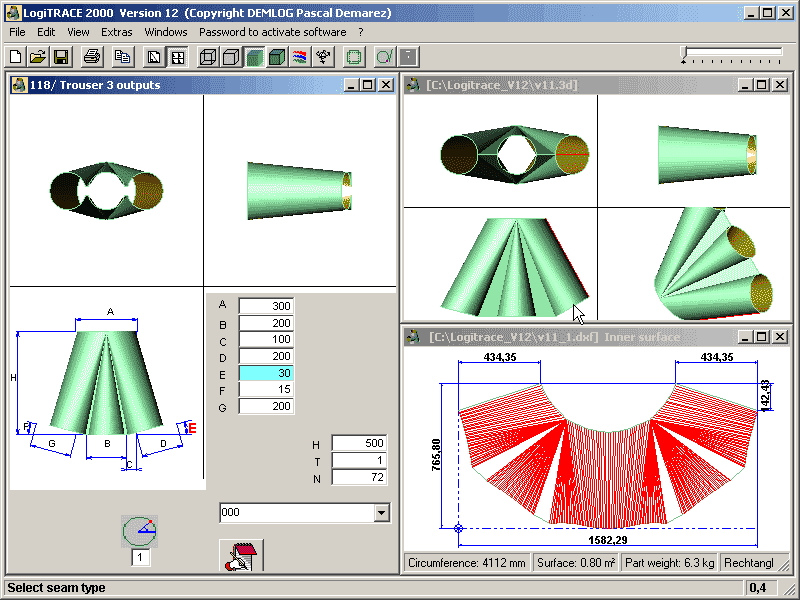
Task: Click the 3D axes rotation icon
Action: click(323, 57)
